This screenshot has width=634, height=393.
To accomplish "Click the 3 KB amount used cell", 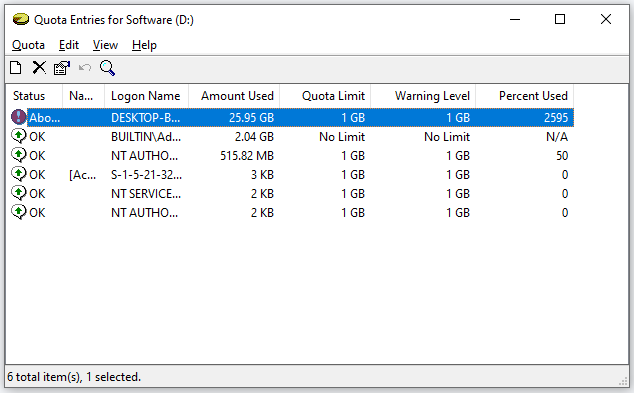I will [x=262, y=175].
